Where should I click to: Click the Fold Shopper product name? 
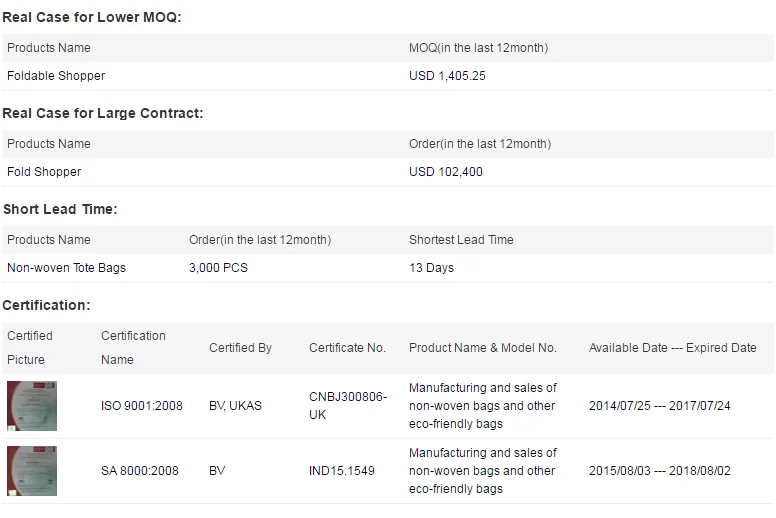click(44, 172)
